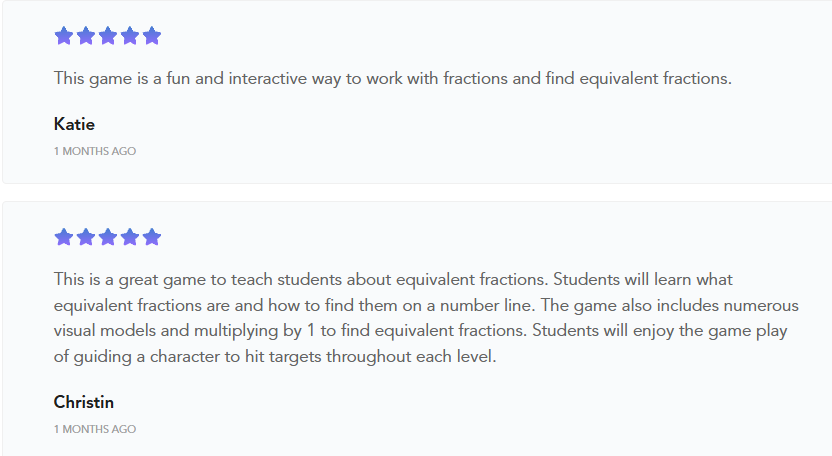This screenshot has height=456, width=832.
Task: Click the fourth star in Christin's review
Action: click(x=130, y=237)
